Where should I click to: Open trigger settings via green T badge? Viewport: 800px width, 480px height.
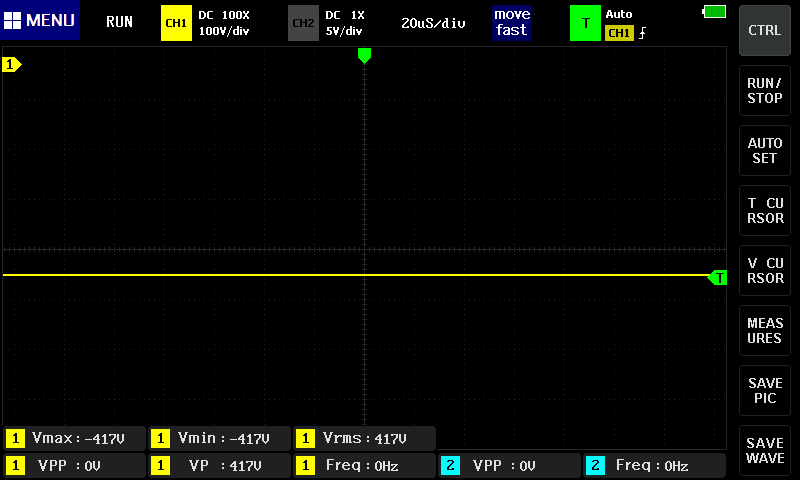(x=585, y=22)
